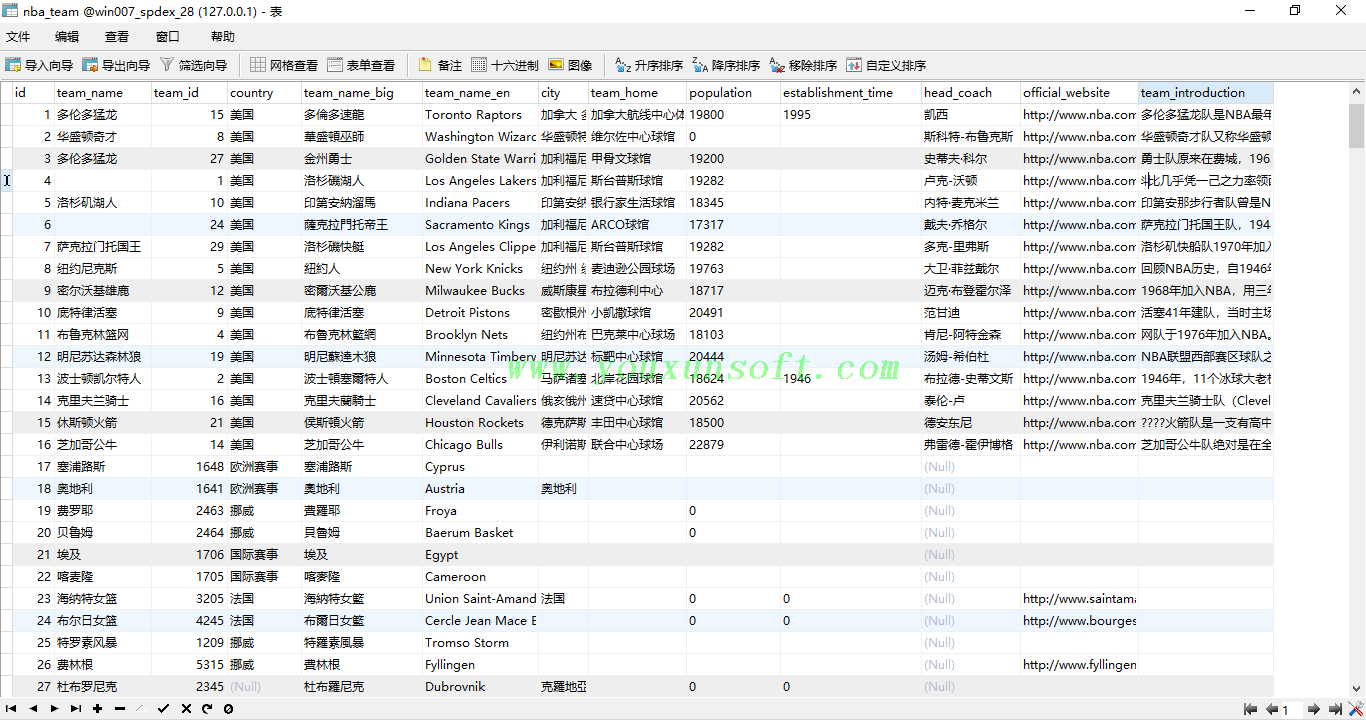Select the cell 'Boston Celtics'
Image resolution: width=1366 pixels, height=720 pixels.
point(480,379)
